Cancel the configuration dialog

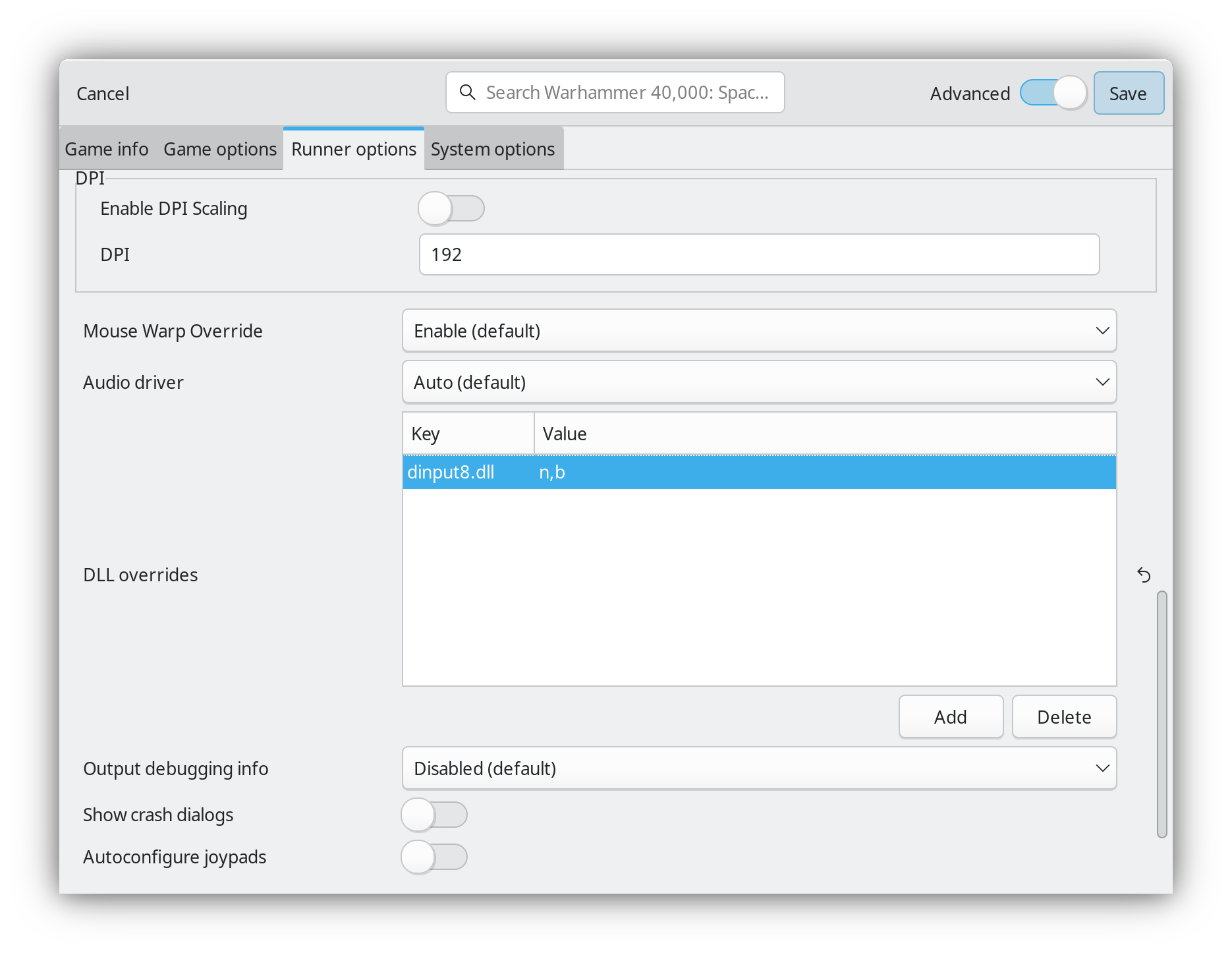click(103, 93)
